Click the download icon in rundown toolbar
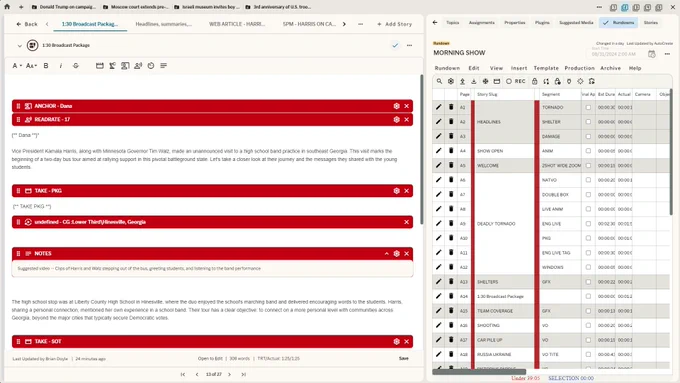The height and width of the screenshot is (383, 680). [474, 81]
